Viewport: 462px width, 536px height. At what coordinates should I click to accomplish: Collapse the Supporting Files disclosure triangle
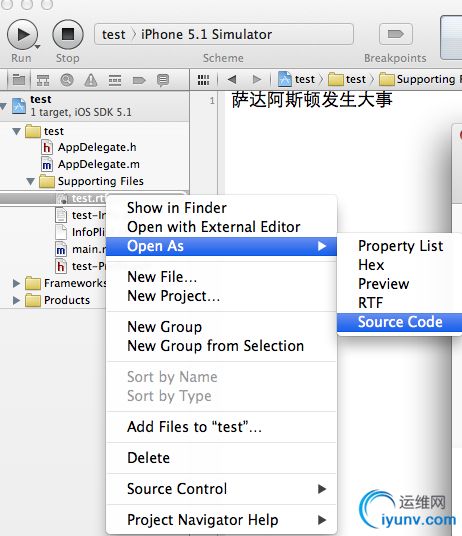pyautogui.click(x=30, y=181)
